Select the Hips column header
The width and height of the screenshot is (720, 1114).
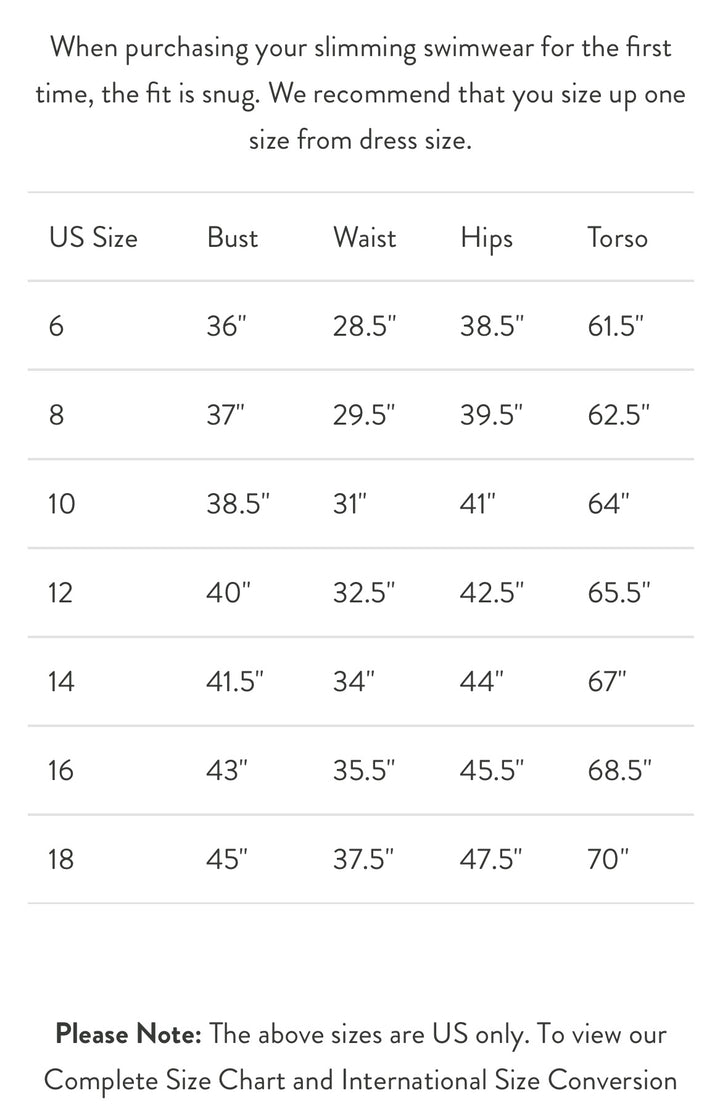486,238
